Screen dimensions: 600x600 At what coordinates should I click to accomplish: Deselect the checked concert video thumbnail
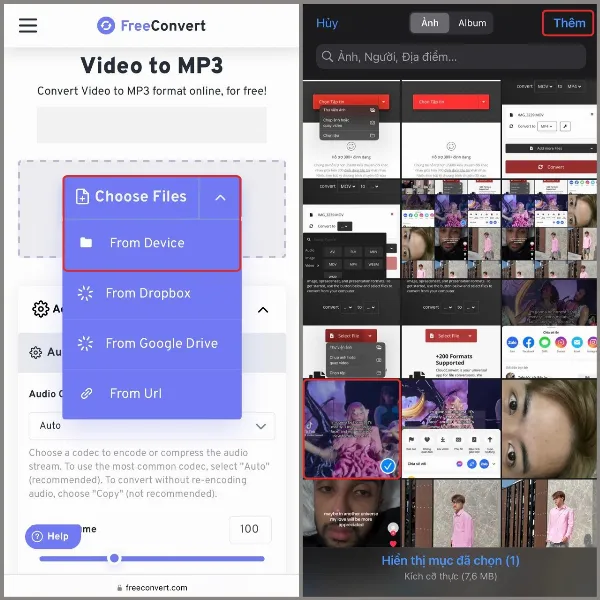pos(352,429)
